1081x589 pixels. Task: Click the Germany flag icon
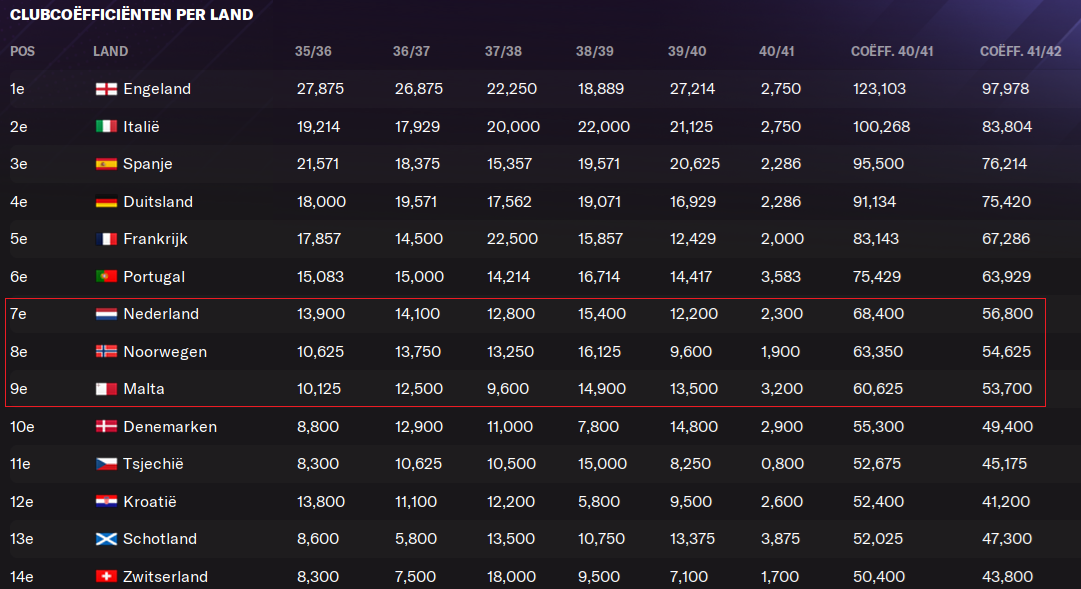pos(106,201)
